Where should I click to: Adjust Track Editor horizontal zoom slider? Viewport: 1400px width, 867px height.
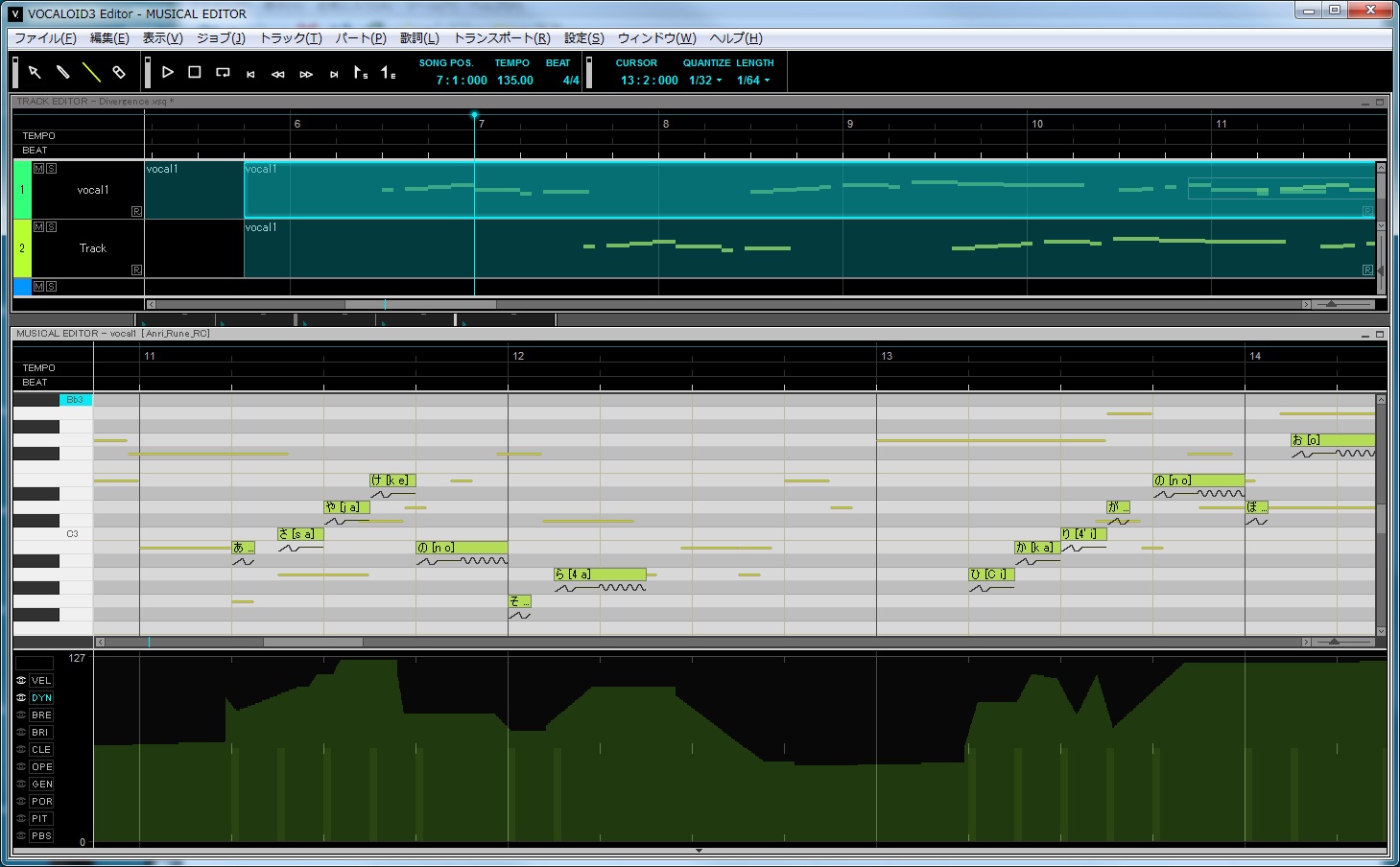1331,304
